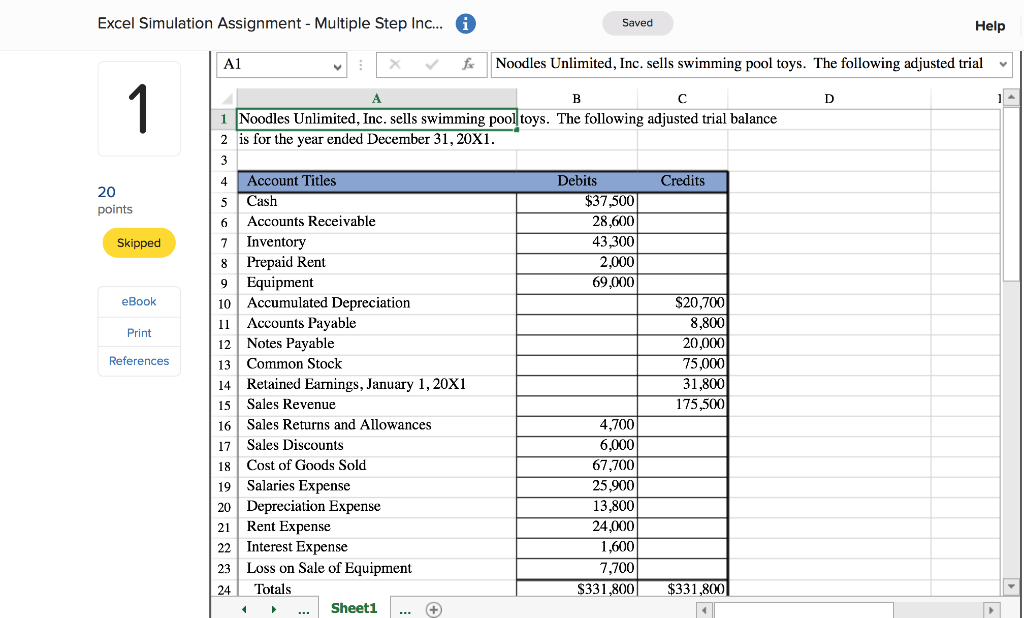Open the kebab menu beside the Name Box
This screenshot has height=618, width=1024.
click(x=360, y=63)
